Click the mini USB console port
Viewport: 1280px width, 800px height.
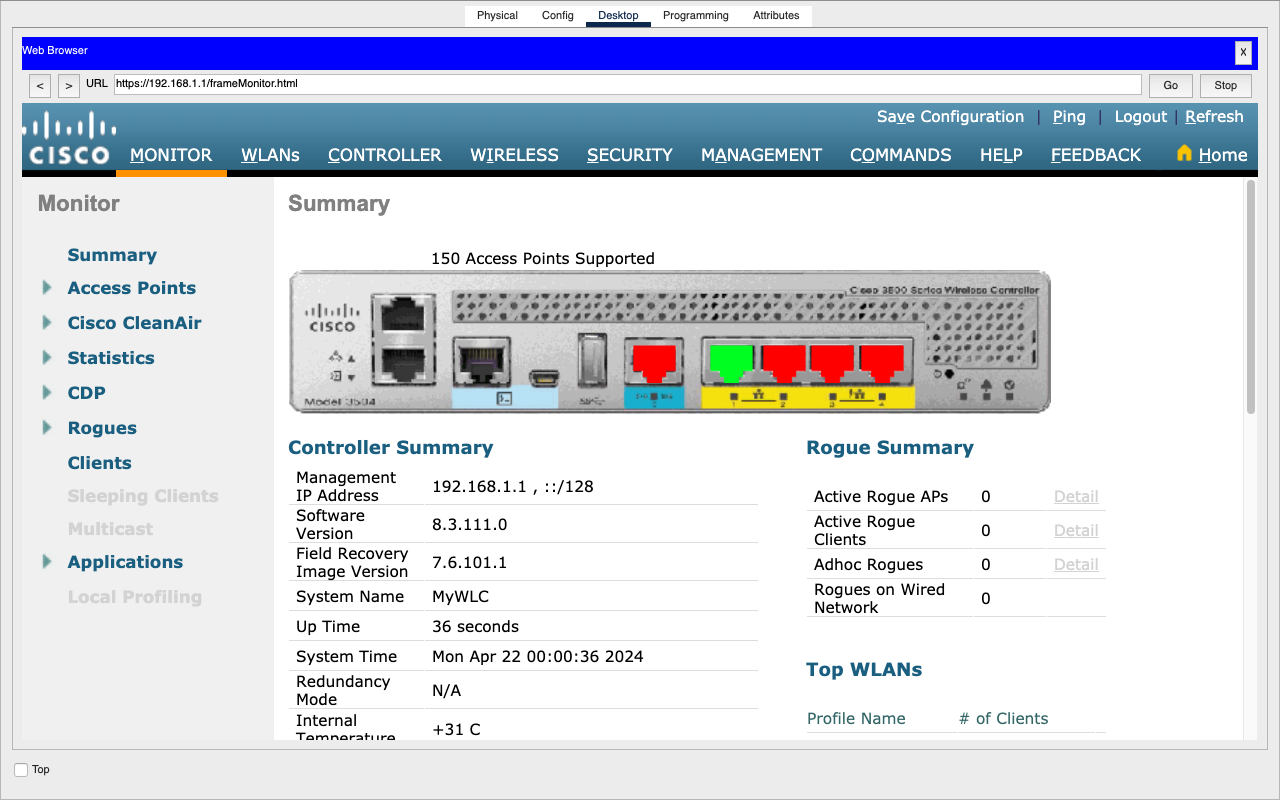coord(544,378)
